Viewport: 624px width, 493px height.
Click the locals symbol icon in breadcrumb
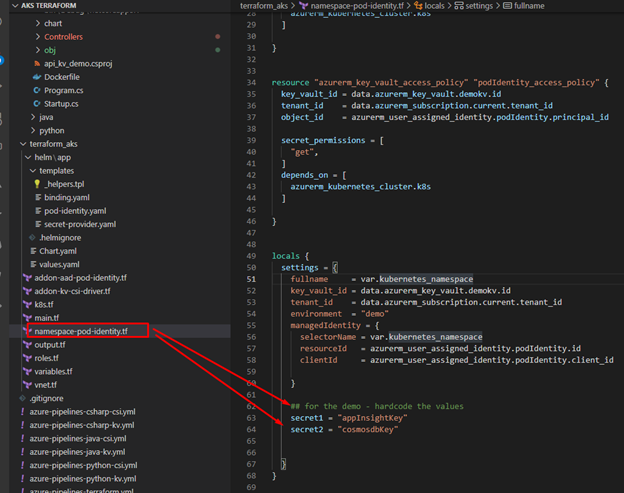point(418,6)
